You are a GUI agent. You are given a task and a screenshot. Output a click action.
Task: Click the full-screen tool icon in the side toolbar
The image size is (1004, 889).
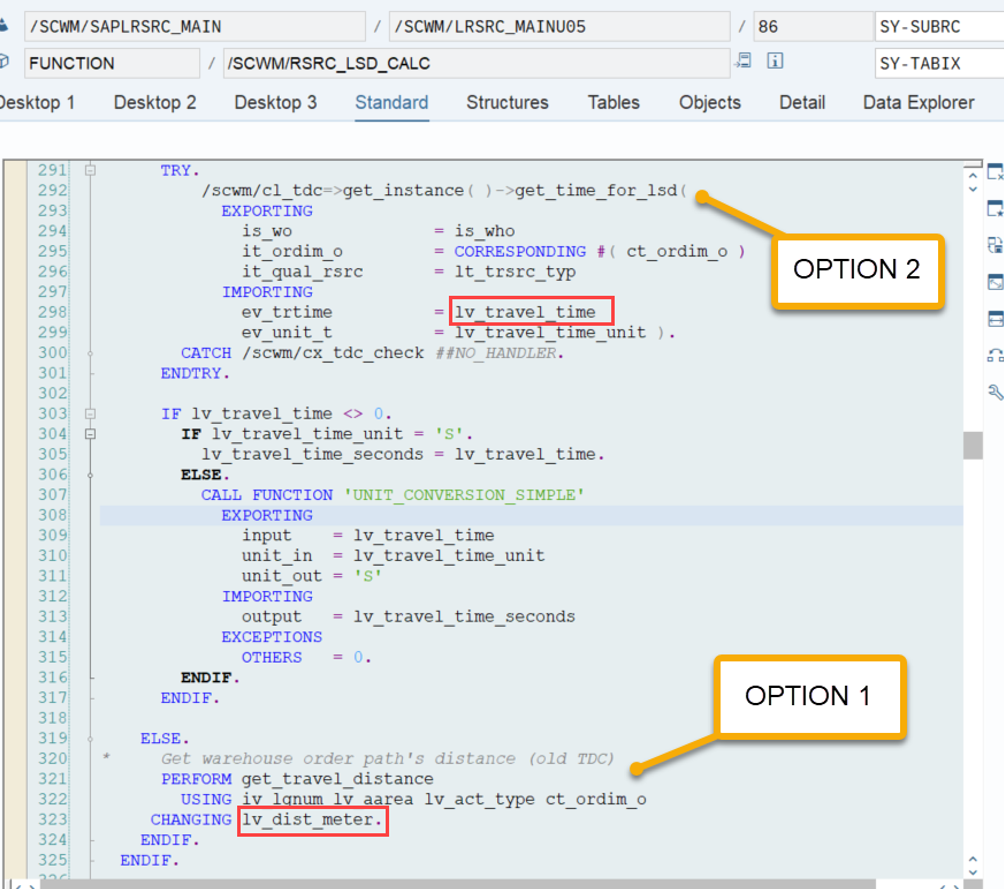pyautogui.click(x=995, y=281)
